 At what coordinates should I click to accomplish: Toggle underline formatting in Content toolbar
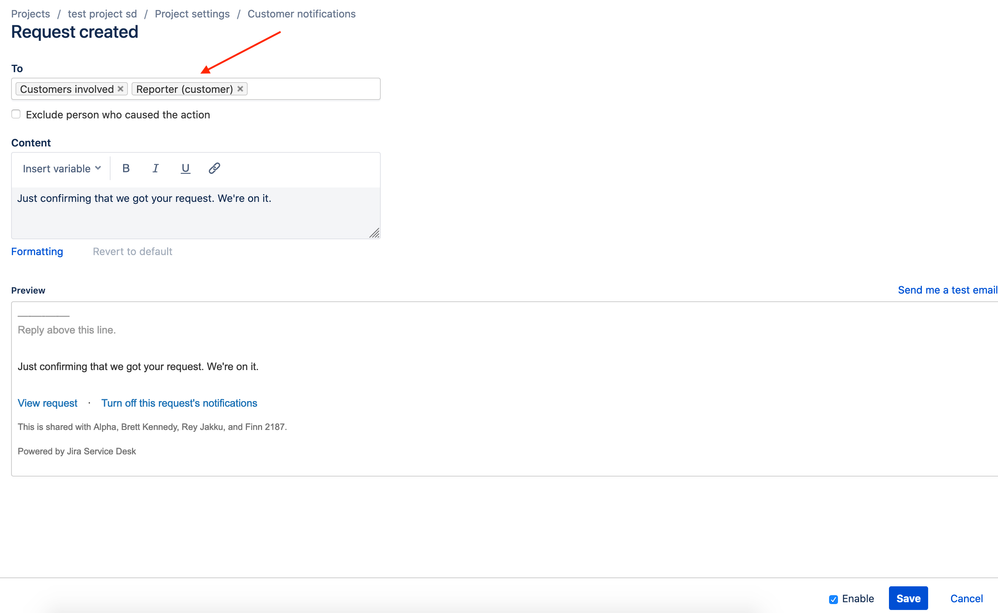pyautogui.click(x=185, y=169)
